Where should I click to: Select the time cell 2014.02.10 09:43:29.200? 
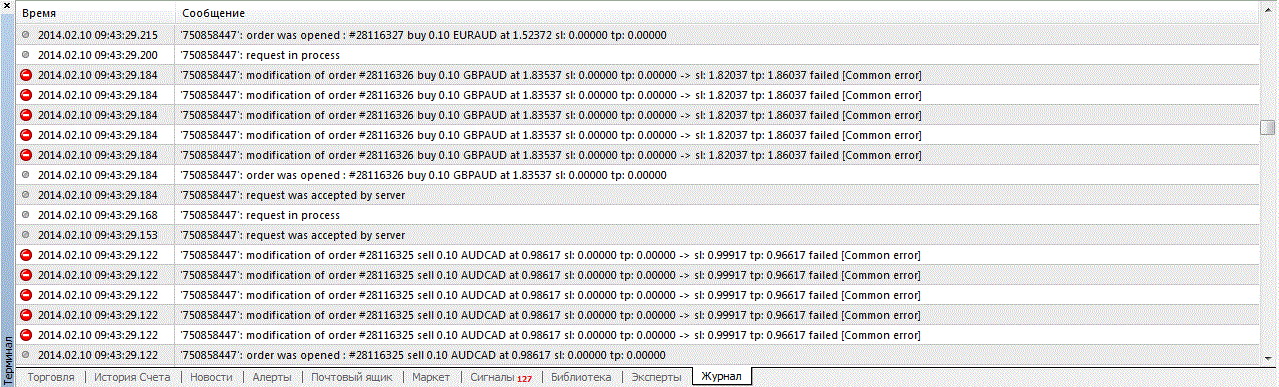pos(98,55)
